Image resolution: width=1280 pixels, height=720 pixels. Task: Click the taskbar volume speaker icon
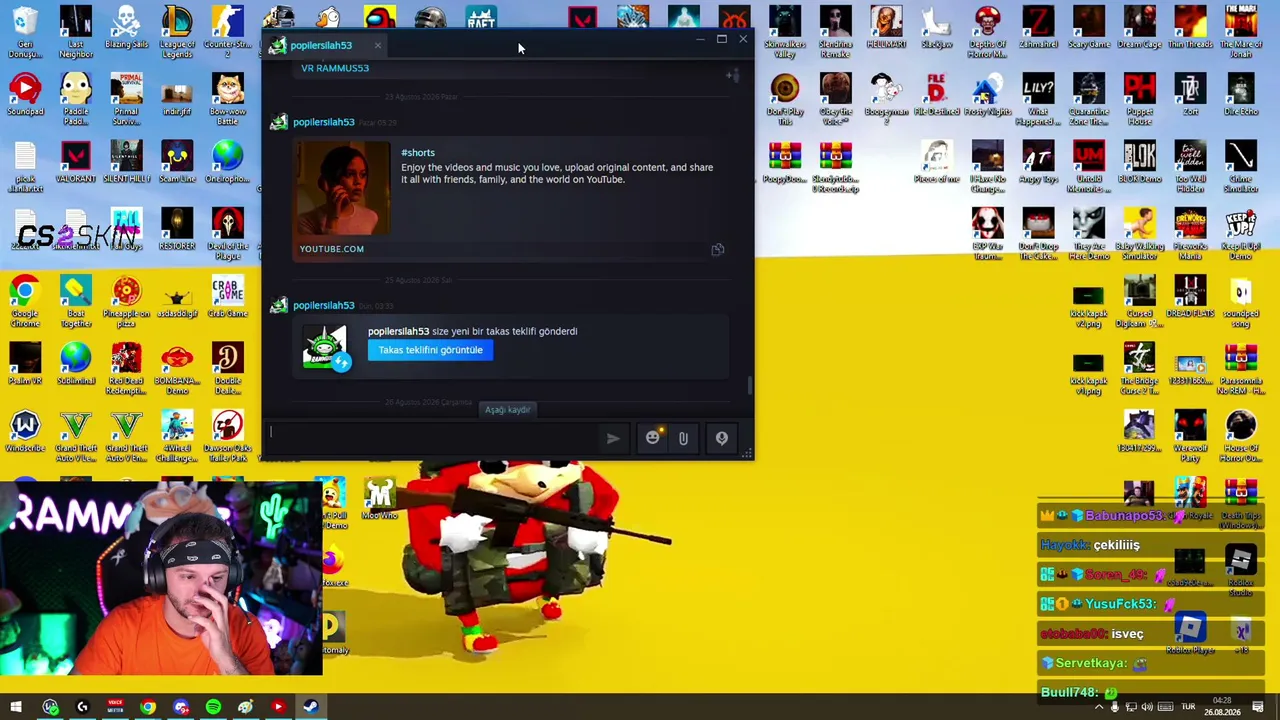click(1147, 707)
